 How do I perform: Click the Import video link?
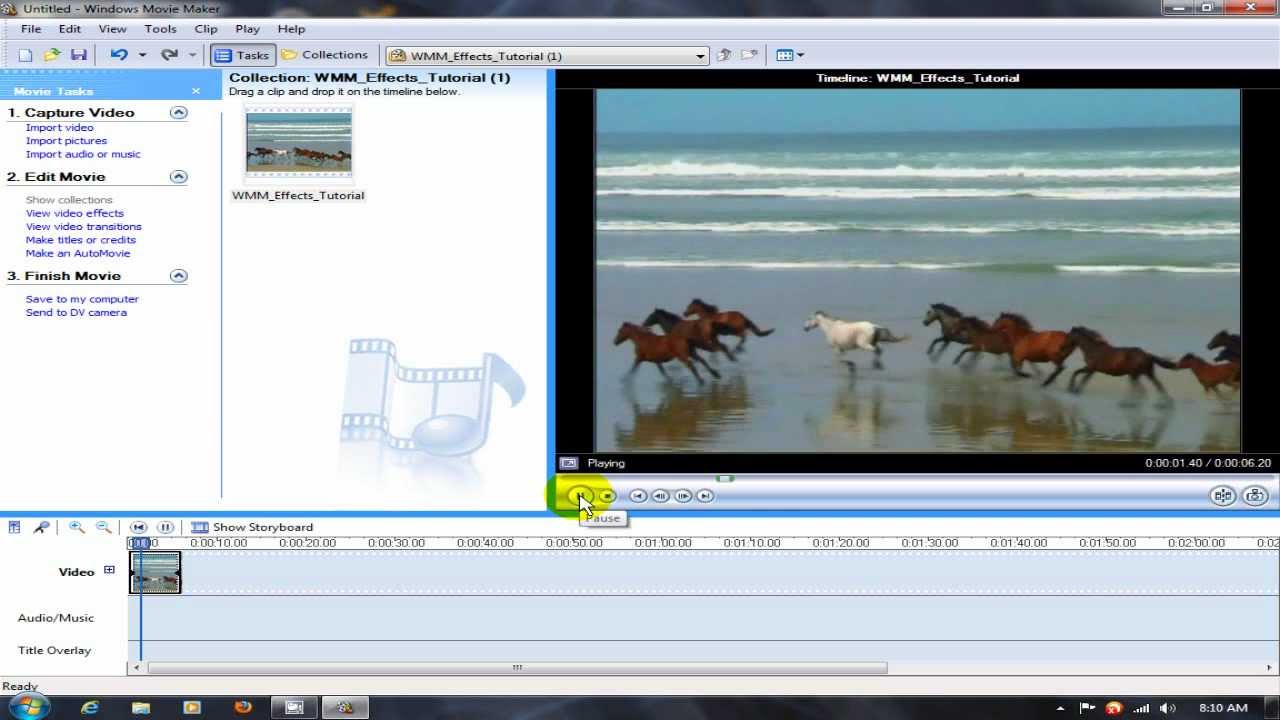60,128
